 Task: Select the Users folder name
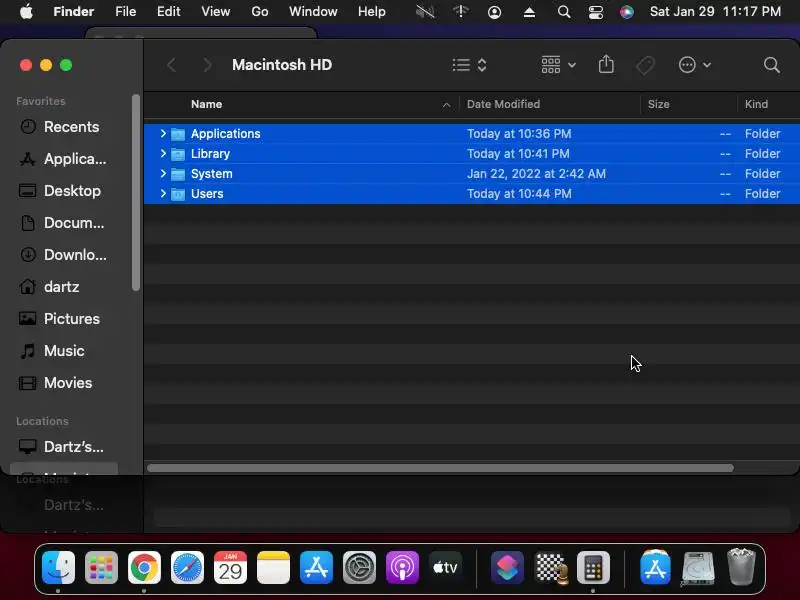(x=207, y=193)
